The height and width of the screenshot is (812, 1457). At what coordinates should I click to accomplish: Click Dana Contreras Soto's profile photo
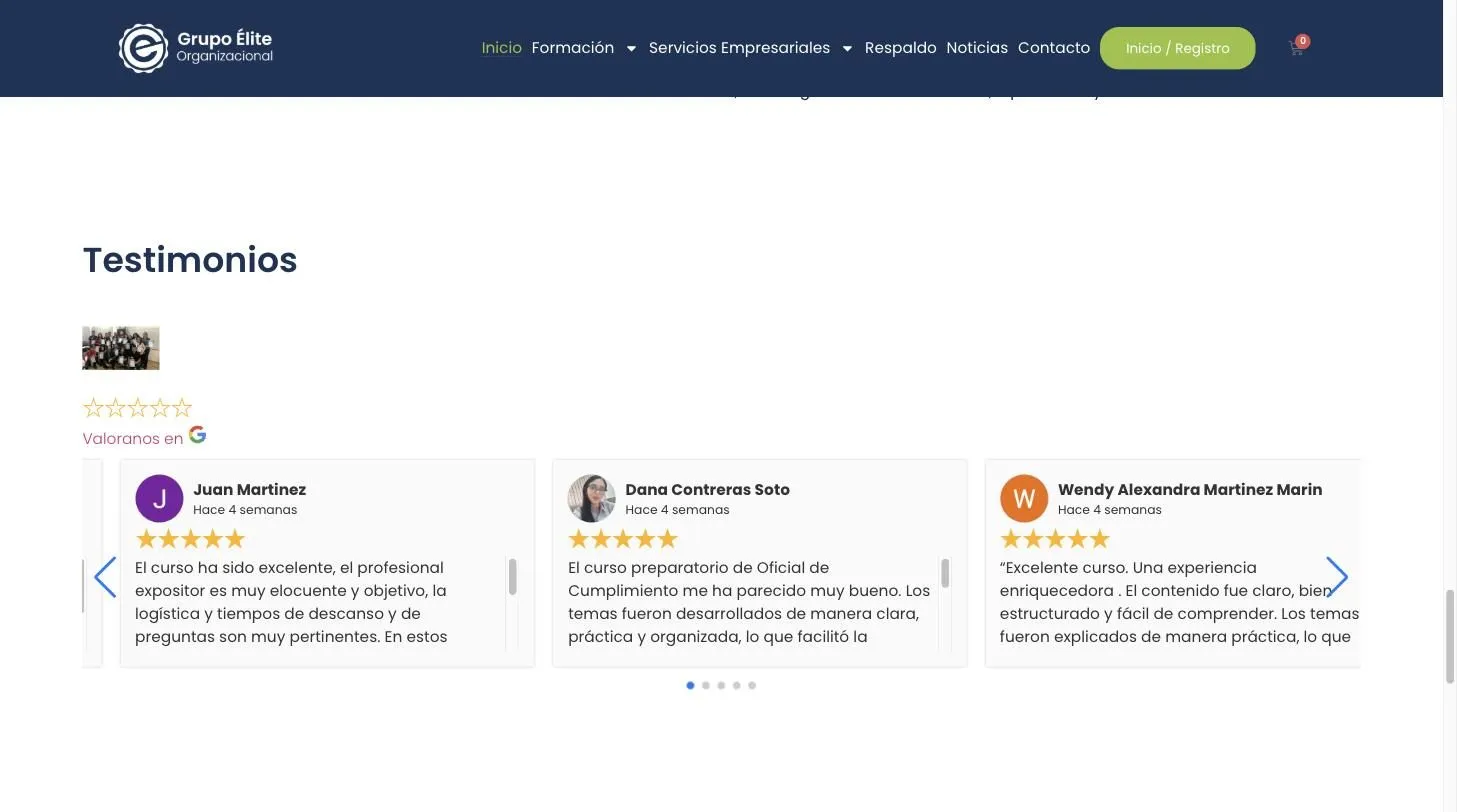coord(592,498)
